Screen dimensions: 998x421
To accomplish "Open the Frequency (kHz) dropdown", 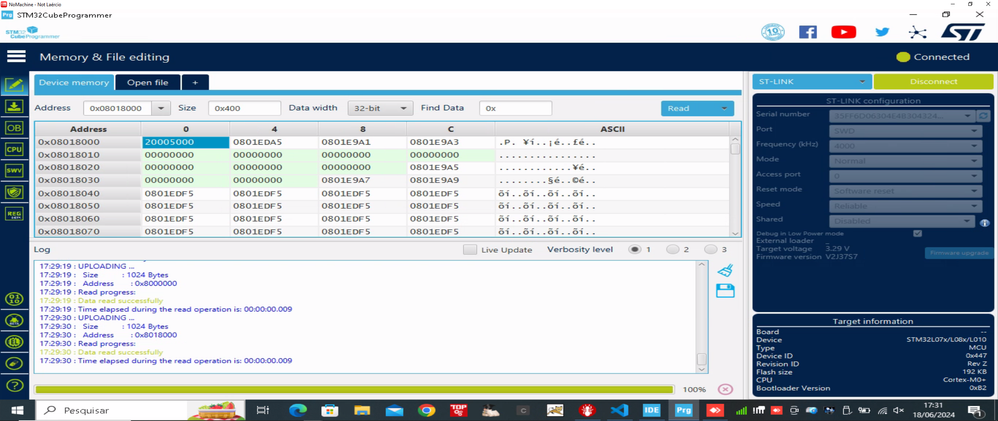I will click(x=905, y=145).
